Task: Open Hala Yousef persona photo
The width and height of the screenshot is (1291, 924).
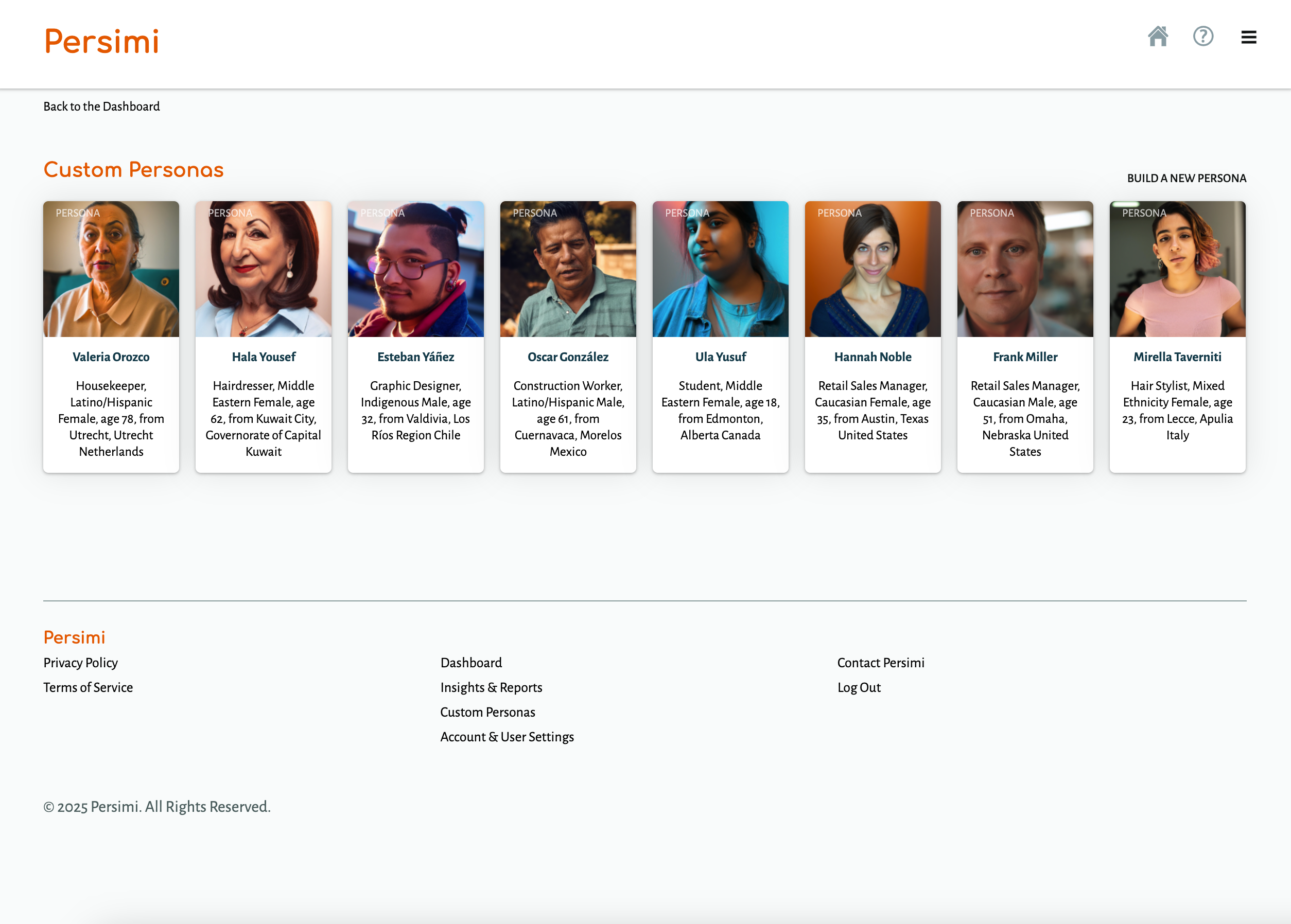Action: [x=264, y=269]
